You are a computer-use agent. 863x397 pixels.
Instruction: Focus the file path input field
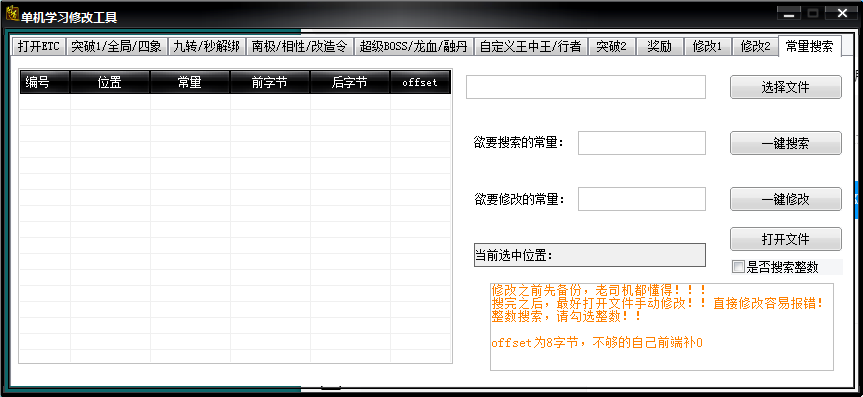586,87
